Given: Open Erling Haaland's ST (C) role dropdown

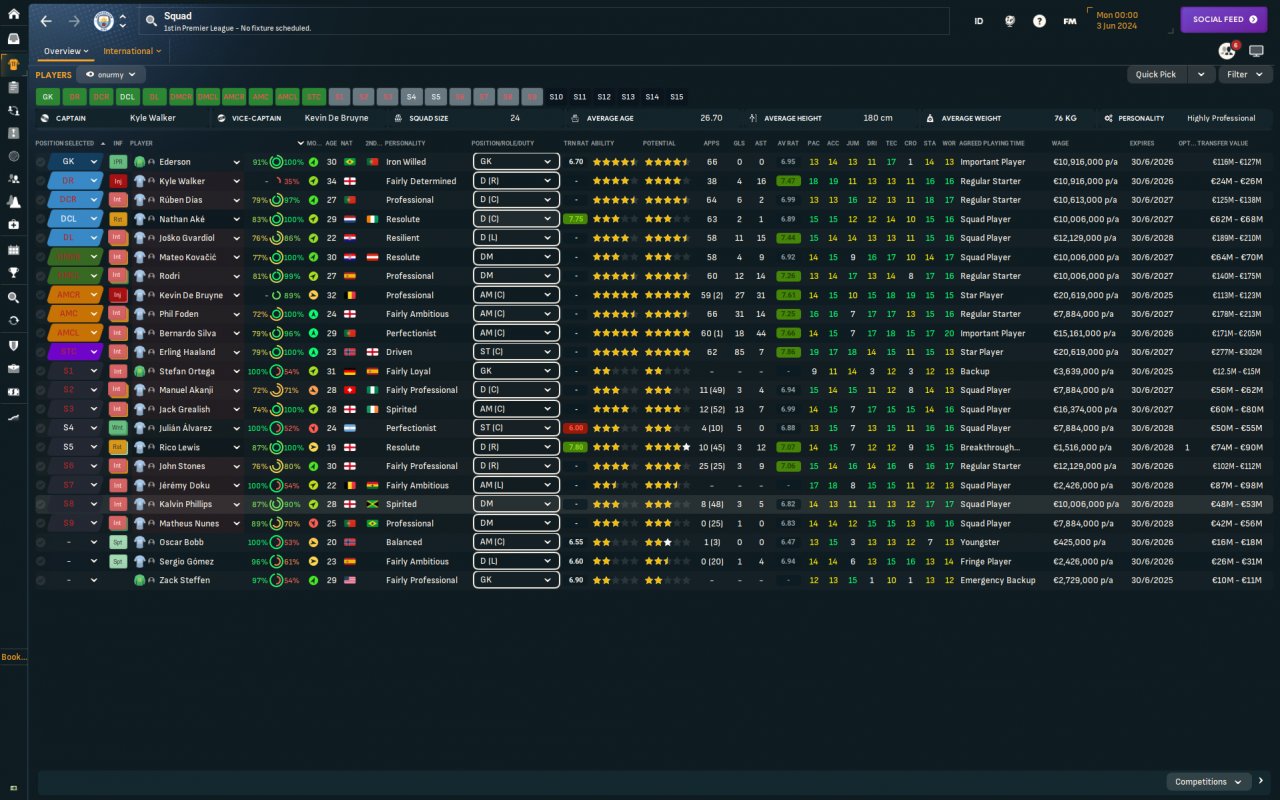Looking at the screenshot, I should point(516,352).
